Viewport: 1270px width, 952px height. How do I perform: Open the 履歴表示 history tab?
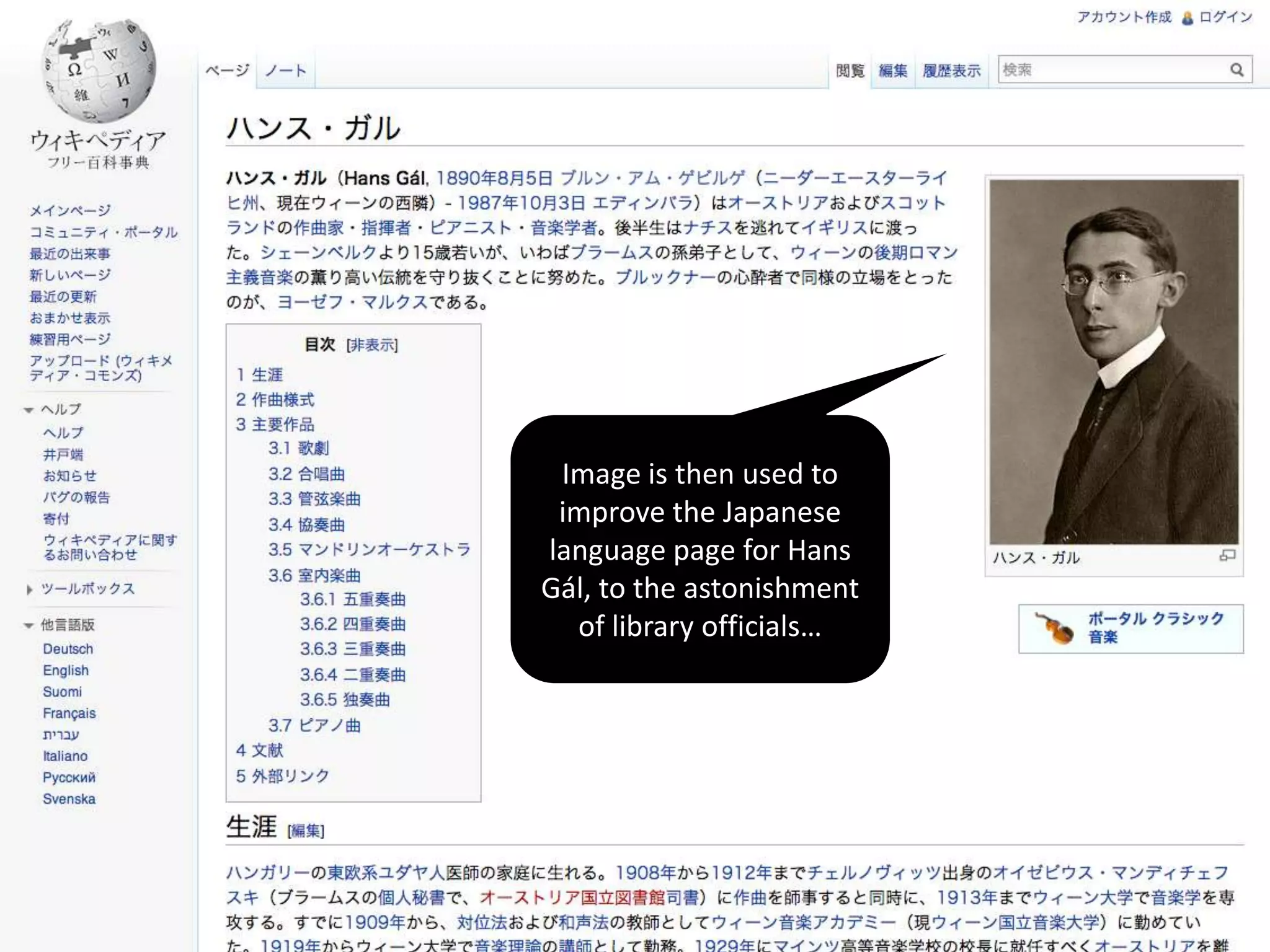pos(951,71)
